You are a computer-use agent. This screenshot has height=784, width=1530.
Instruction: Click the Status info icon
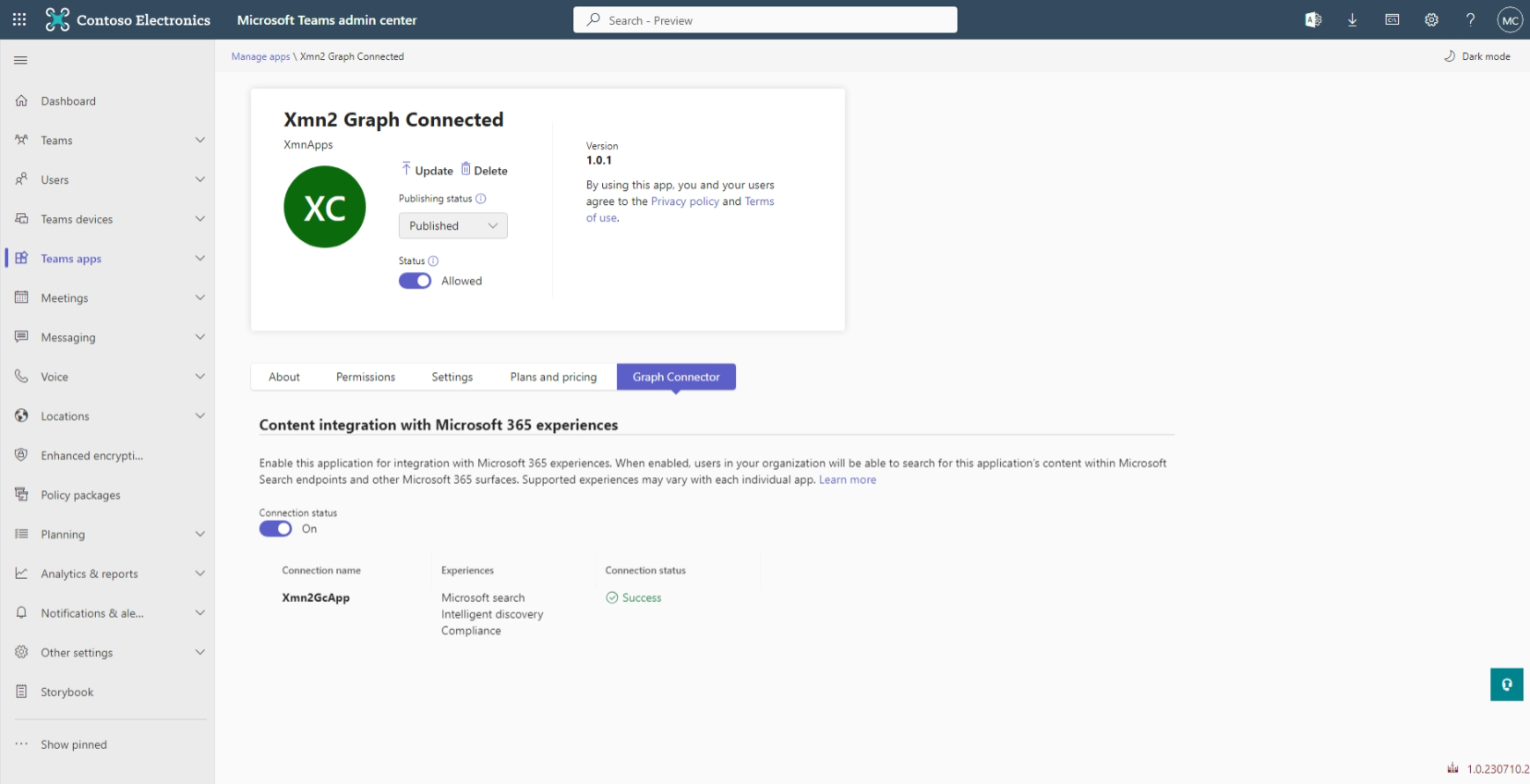point(433,261)
